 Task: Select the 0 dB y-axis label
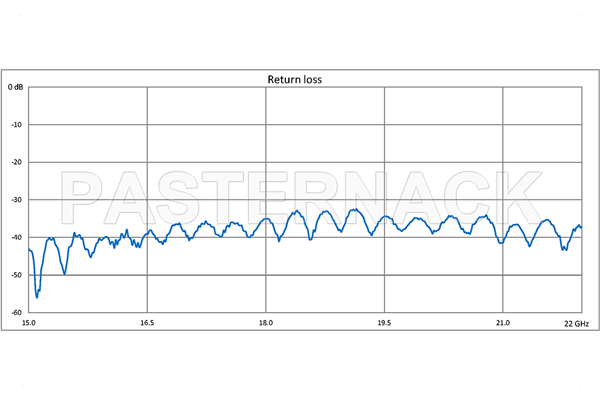click(15, 88)
